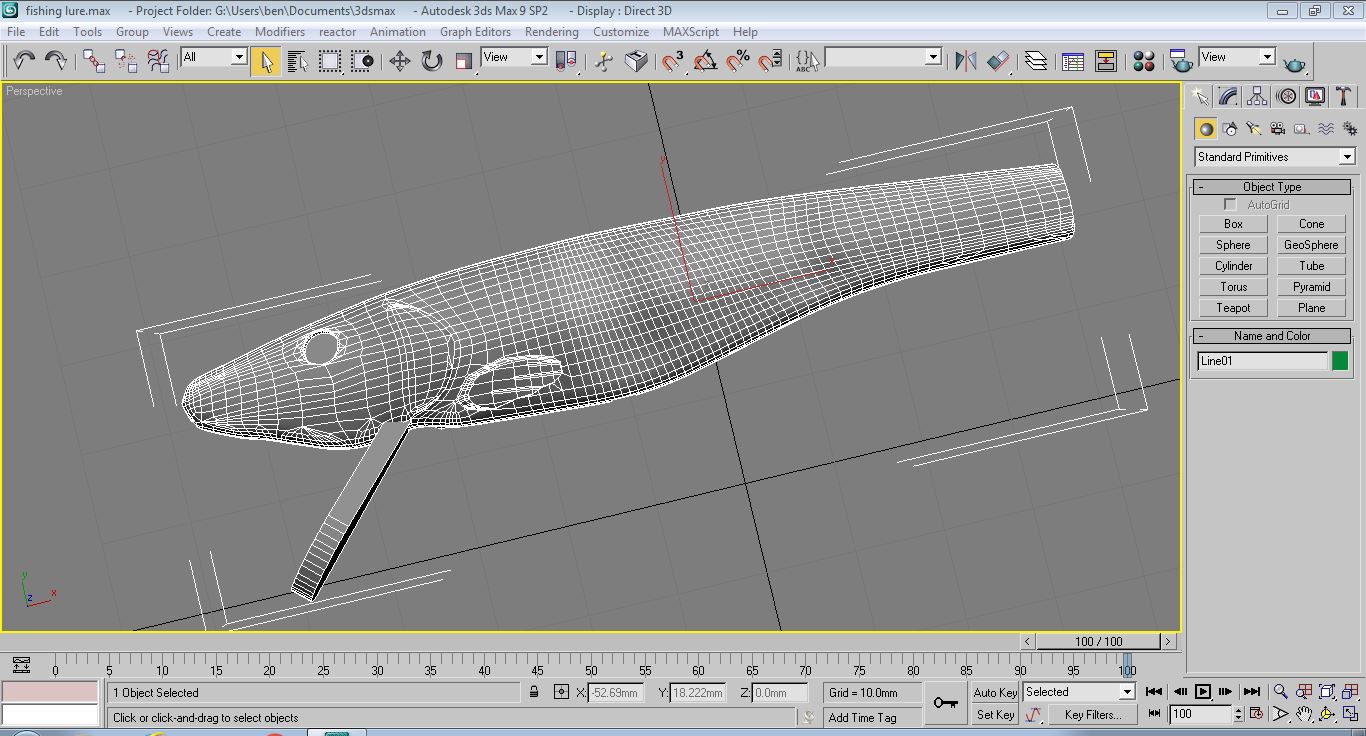Click the Undo arrow icon
Viewport: 1366px width, 736px height.
24,61
